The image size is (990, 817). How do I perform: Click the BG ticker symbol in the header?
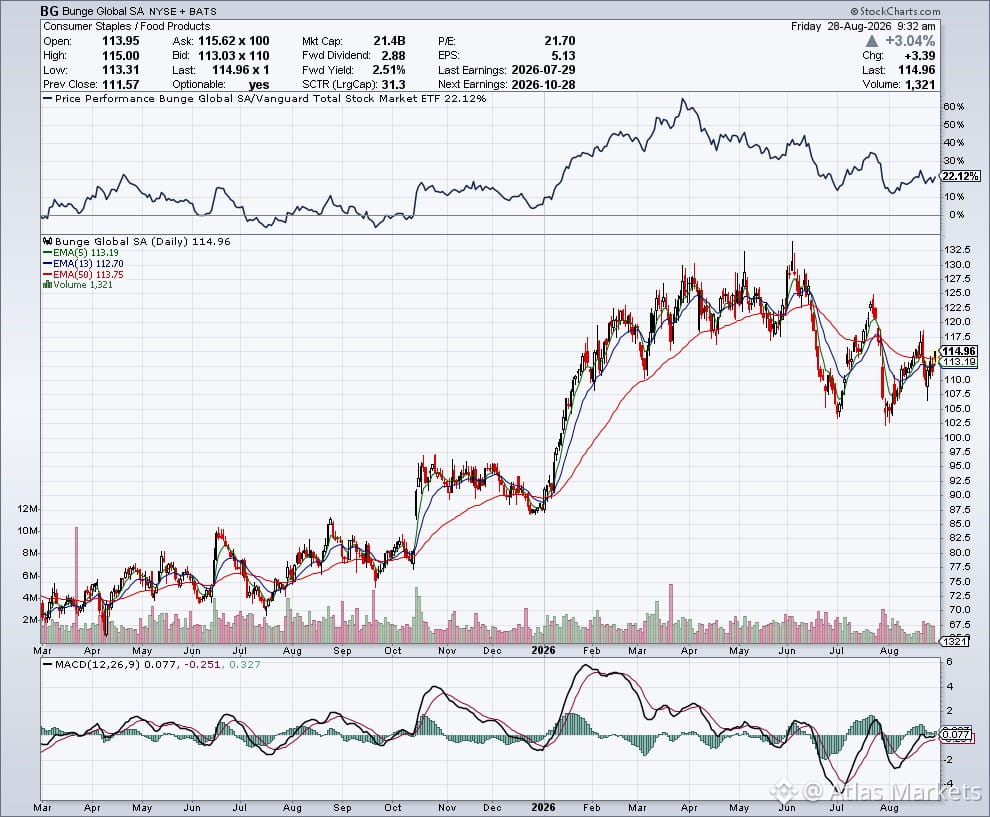[50, 11]
